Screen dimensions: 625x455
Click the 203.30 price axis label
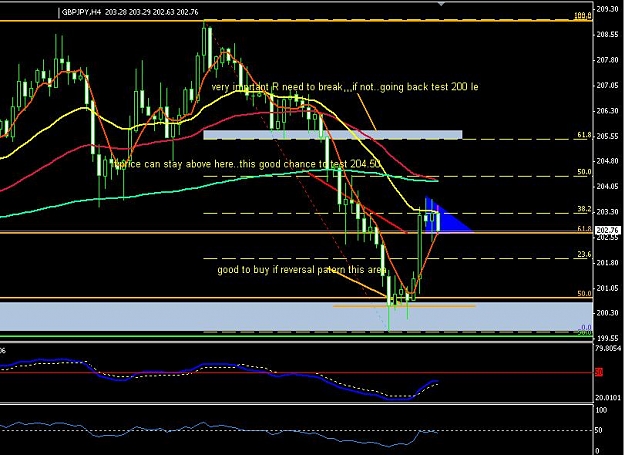[x=608, y=212]
